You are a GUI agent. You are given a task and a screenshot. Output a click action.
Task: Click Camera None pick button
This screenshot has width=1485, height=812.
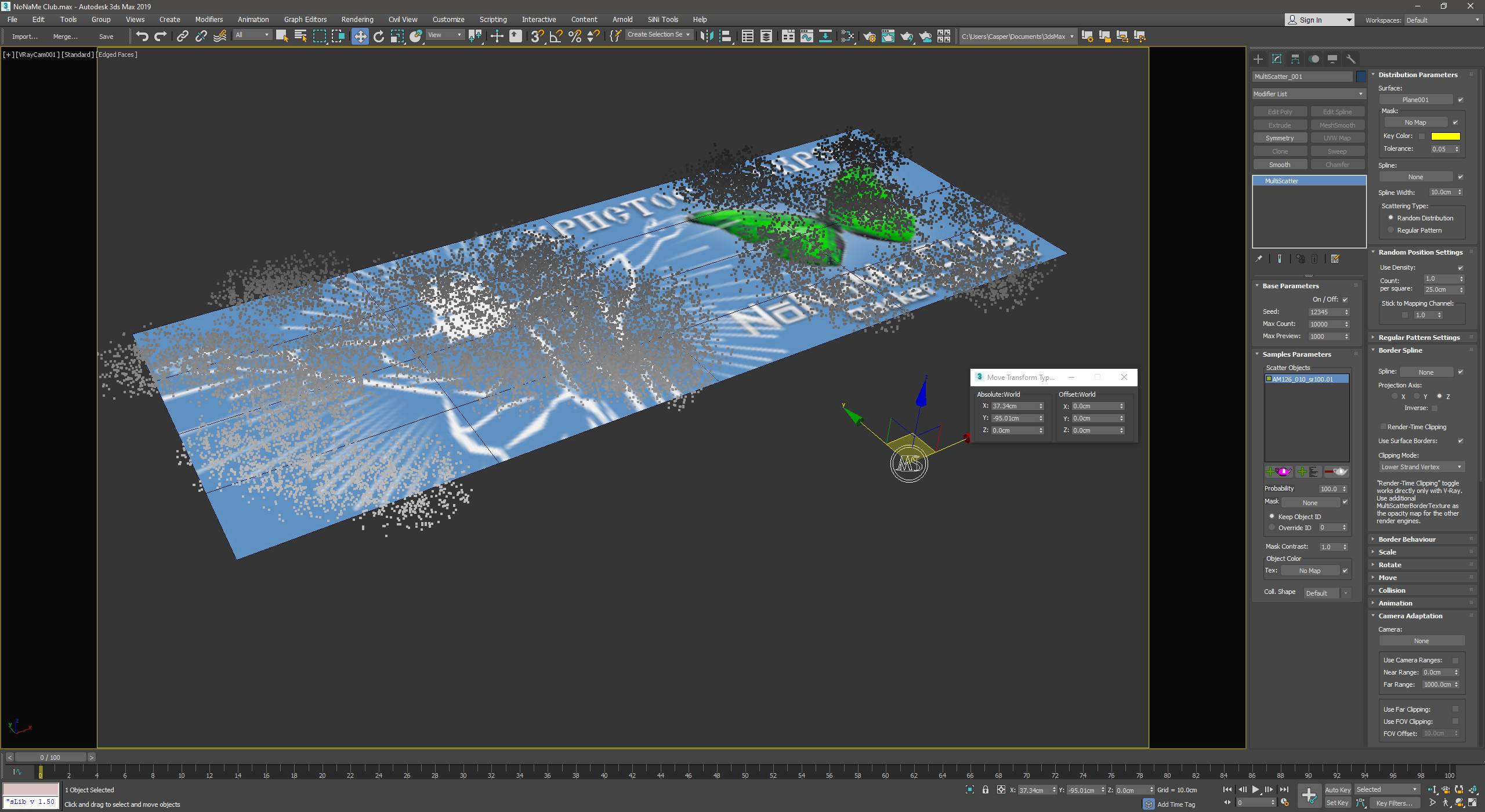[x=1421, y=641]
